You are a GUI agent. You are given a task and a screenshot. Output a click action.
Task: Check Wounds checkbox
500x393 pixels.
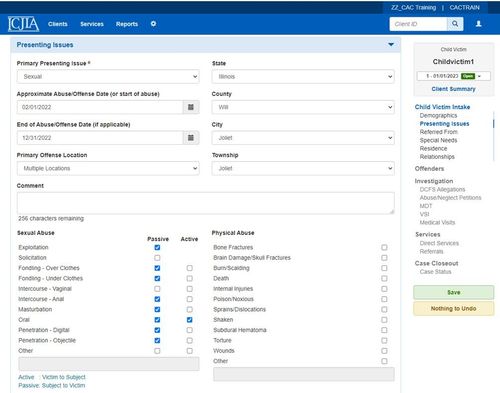[384, 351]
